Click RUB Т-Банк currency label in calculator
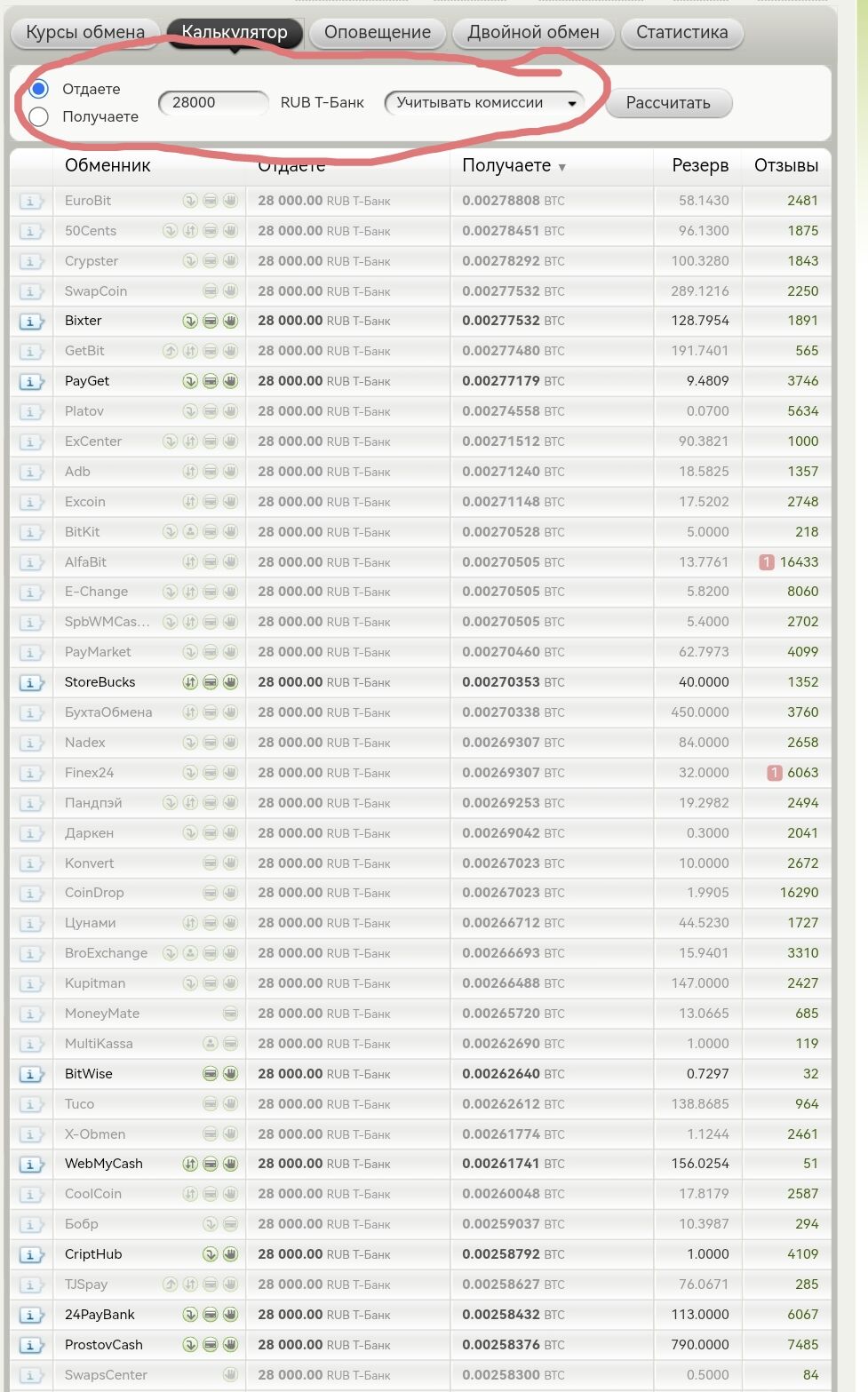 pyautogui.click(x=323, y=103)
